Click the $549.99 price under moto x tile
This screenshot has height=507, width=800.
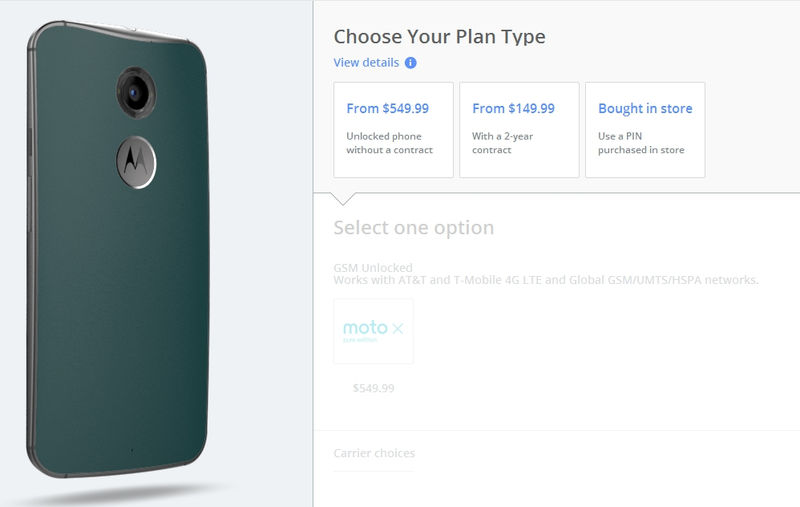click(373, 388)
